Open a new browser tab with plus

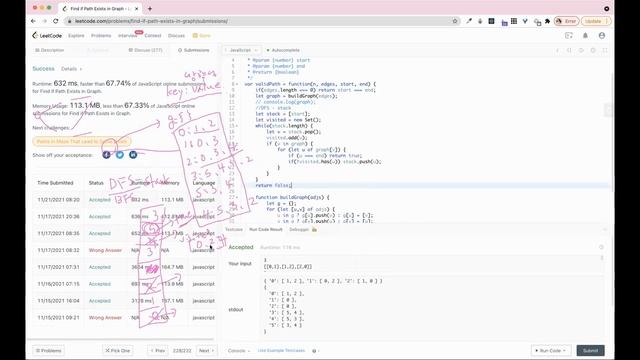[x=150, y=9]
